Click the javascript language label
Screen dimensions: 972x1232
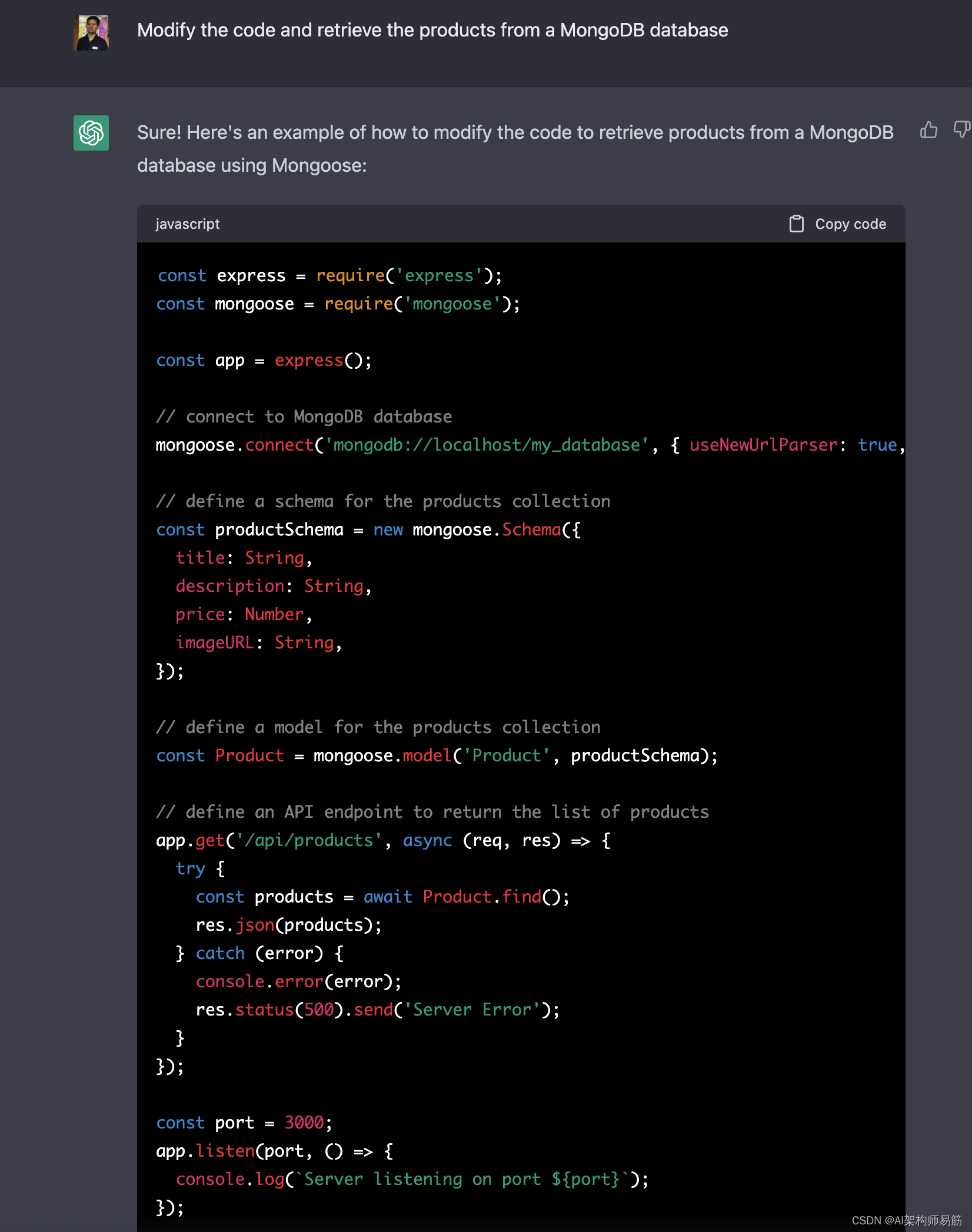[x=188, y=224]
